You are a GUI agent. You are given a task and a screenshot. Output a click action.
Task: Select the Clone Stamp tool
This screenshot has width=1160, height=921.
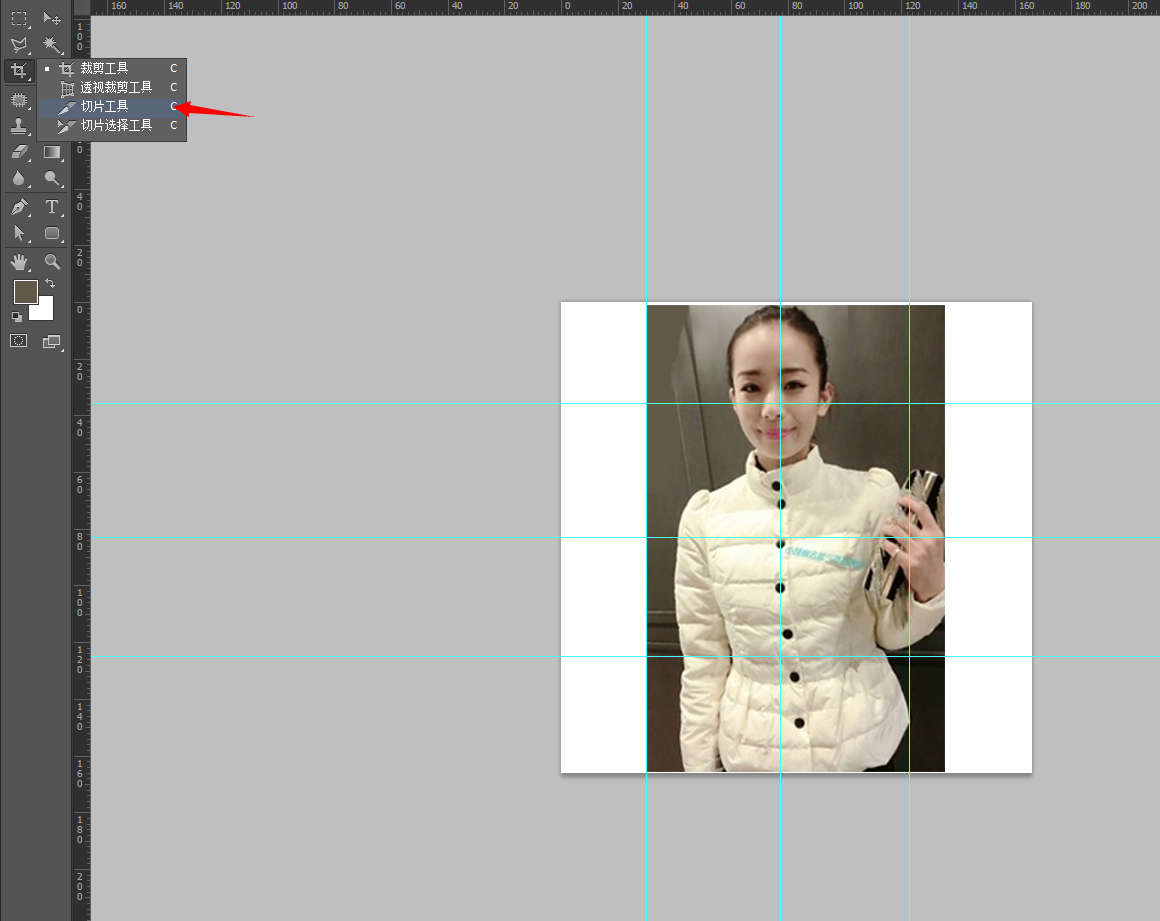[18, 126]
